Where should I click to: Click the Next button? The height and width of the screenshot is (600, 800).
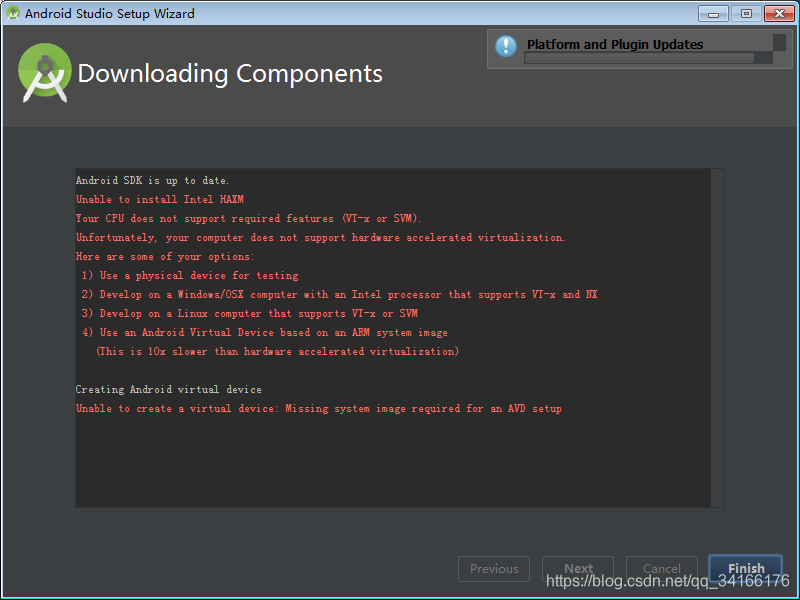[578, 569]
